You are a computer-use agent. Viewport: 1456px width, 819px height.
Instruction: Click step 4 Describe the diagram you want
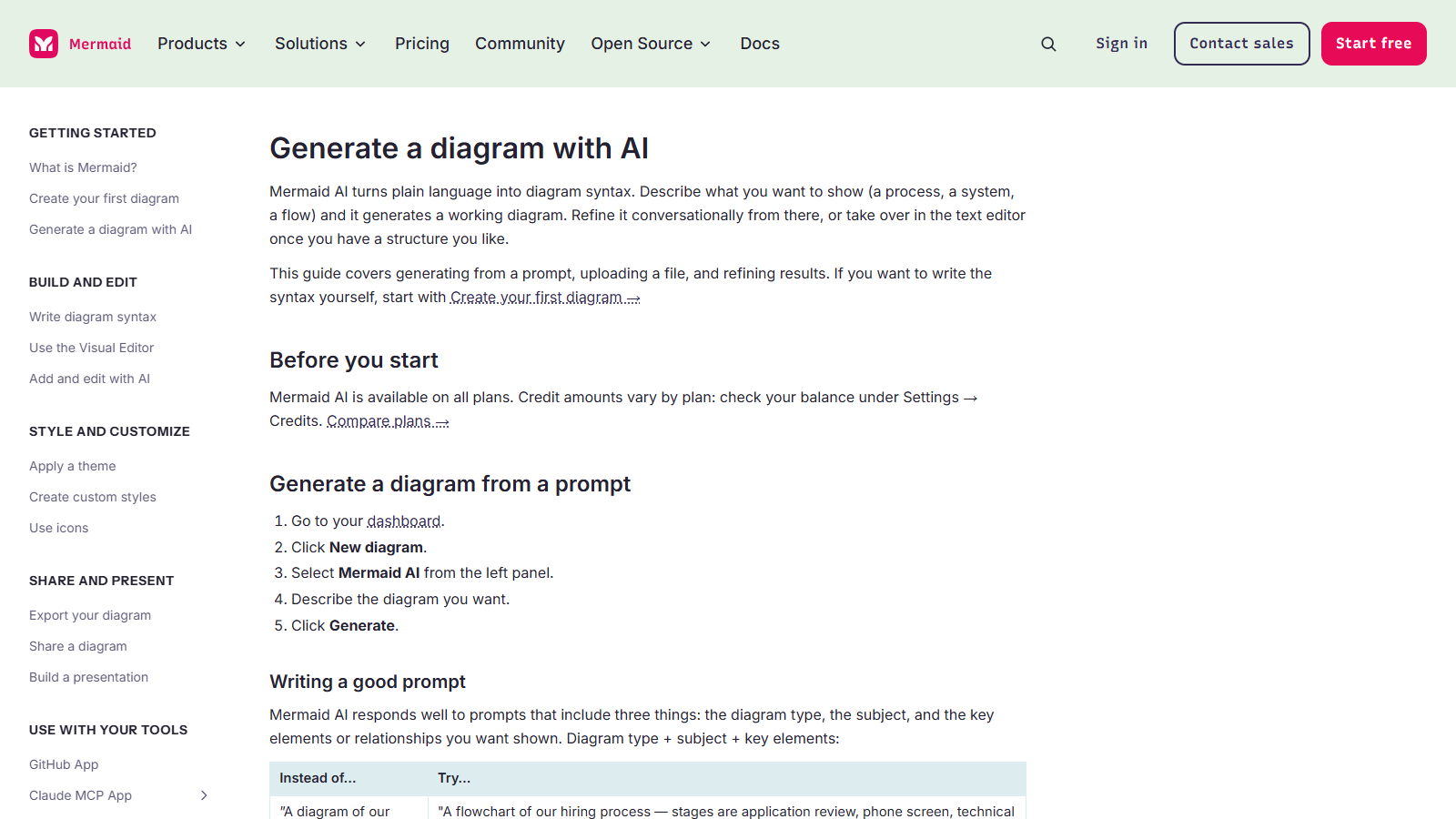coord(400,600)
